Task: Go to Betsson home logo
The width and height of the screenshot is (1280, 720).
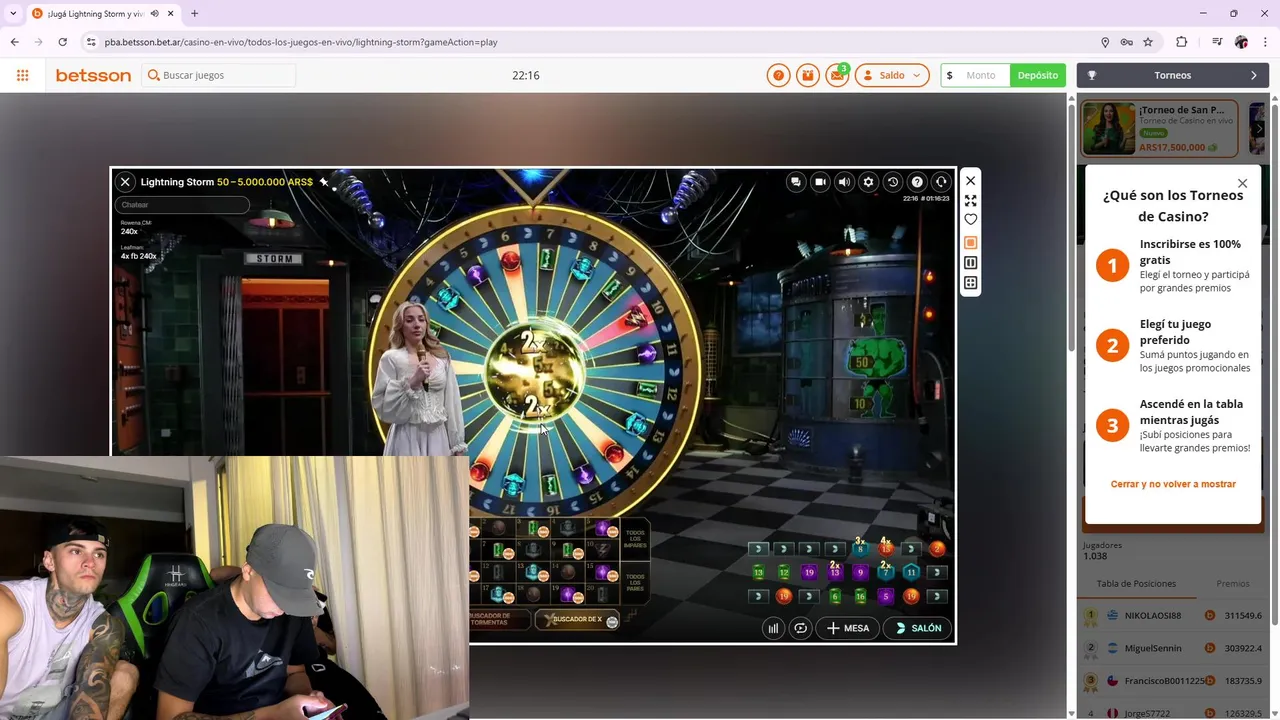Action: tap(93, 75)
